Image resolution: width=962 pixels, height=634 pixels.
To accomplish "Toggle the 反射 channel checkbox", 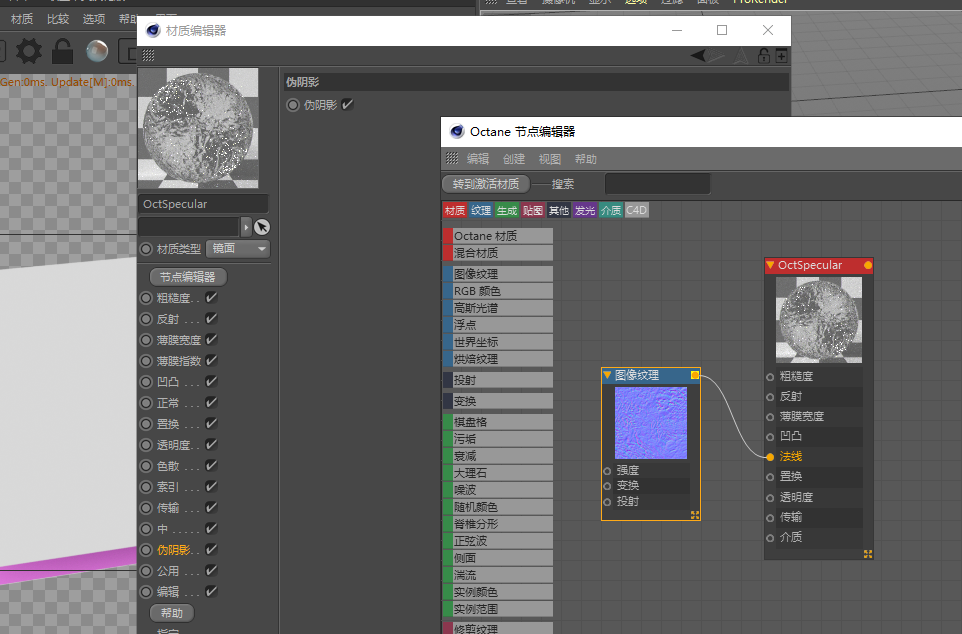I will coord(211,319).
